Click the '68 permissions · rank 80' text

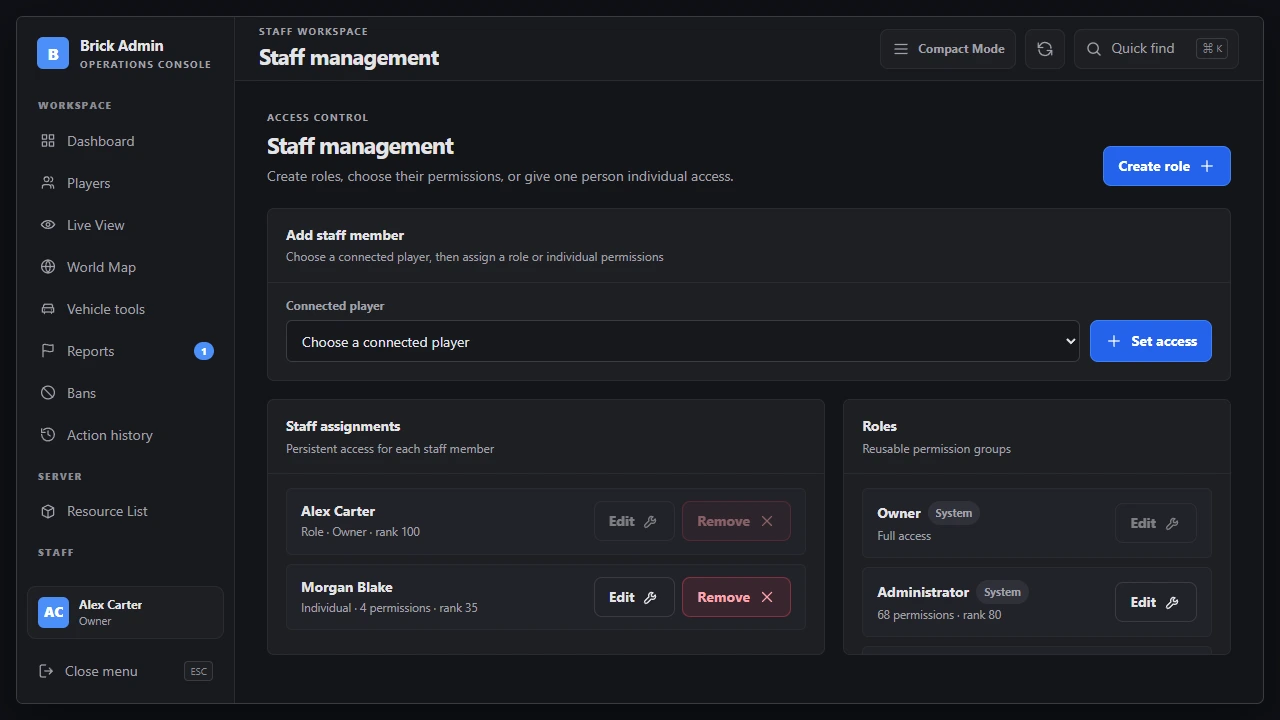coord(939,615)
